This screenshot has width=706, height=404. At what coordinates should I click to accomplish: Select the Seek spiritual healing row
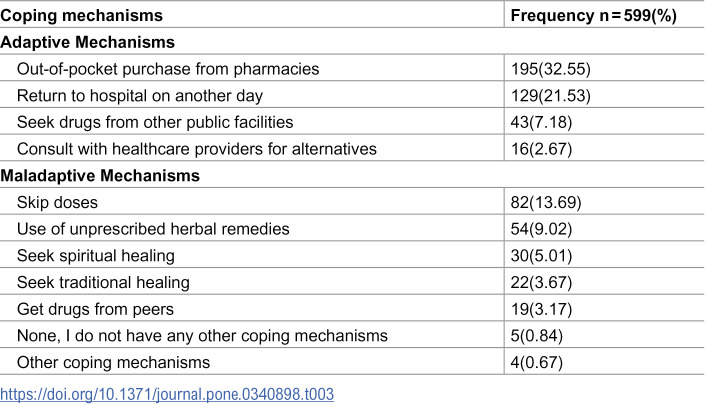(352, 256)
